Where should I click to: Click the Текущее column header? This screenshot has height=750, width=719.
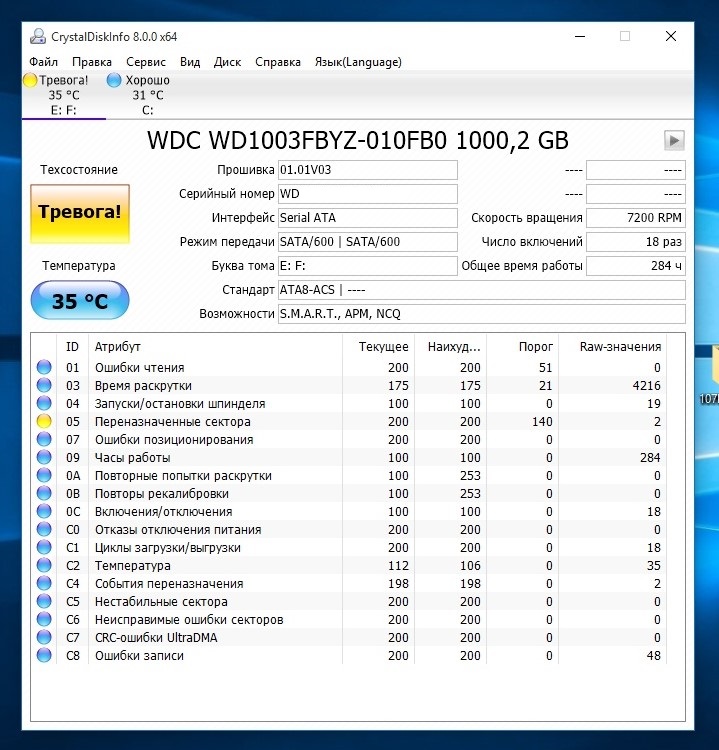[x=378, y=347]
